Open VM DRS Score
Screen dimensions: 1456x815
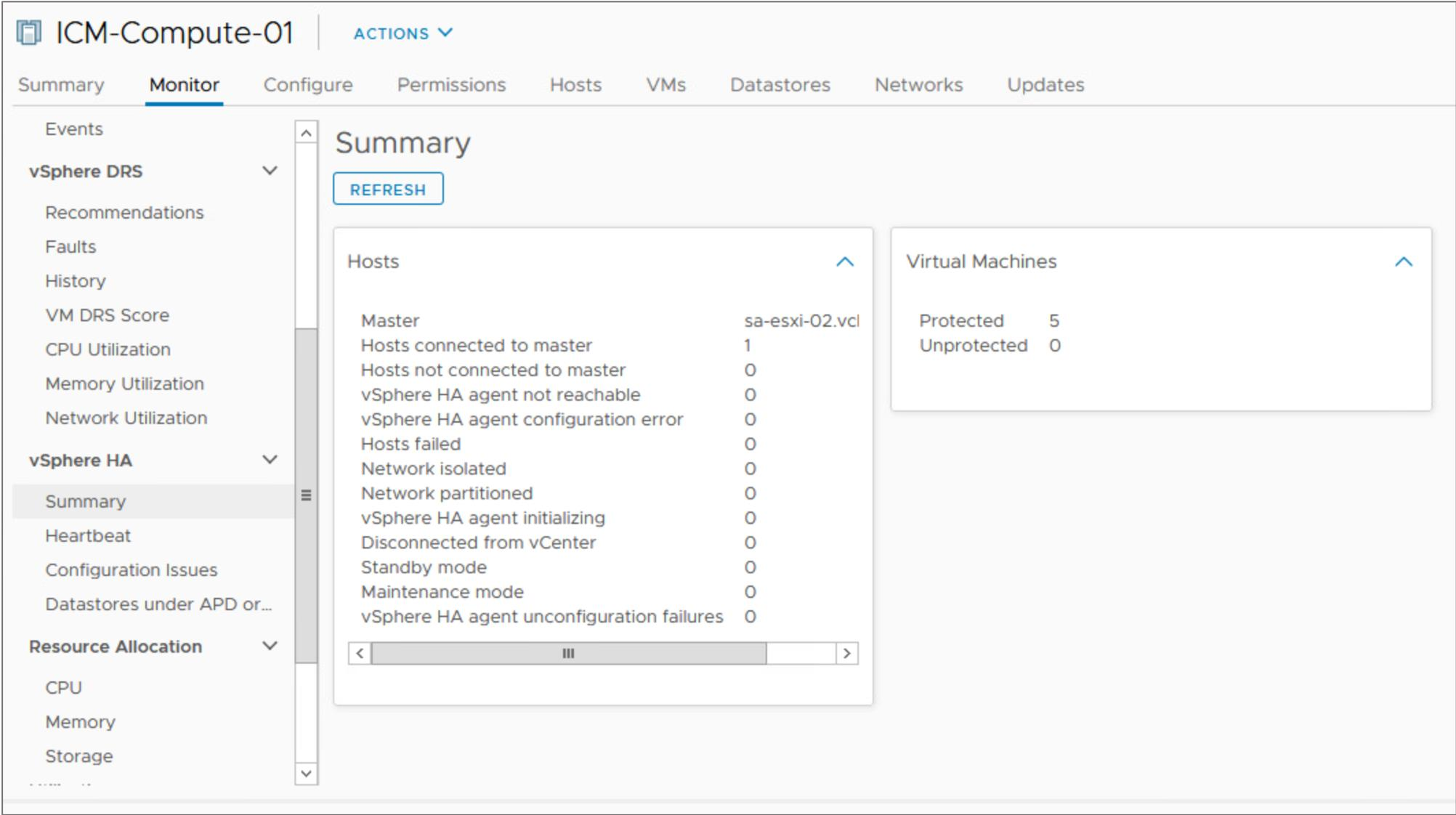tap(107, 315)
